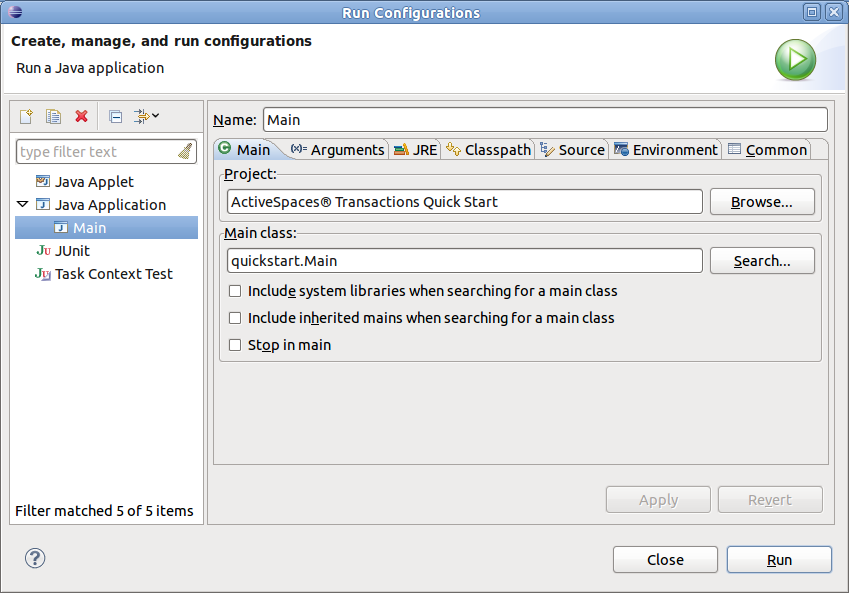Clear the filter text field with eraser icon
849x593 pixels.
(185, 151)
